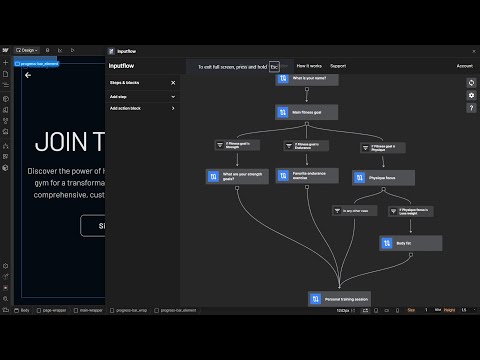Select the What are your strength goals step
The width and height of the screenshot is (480, 360).
pyautogui.click(x=237, y=176)
